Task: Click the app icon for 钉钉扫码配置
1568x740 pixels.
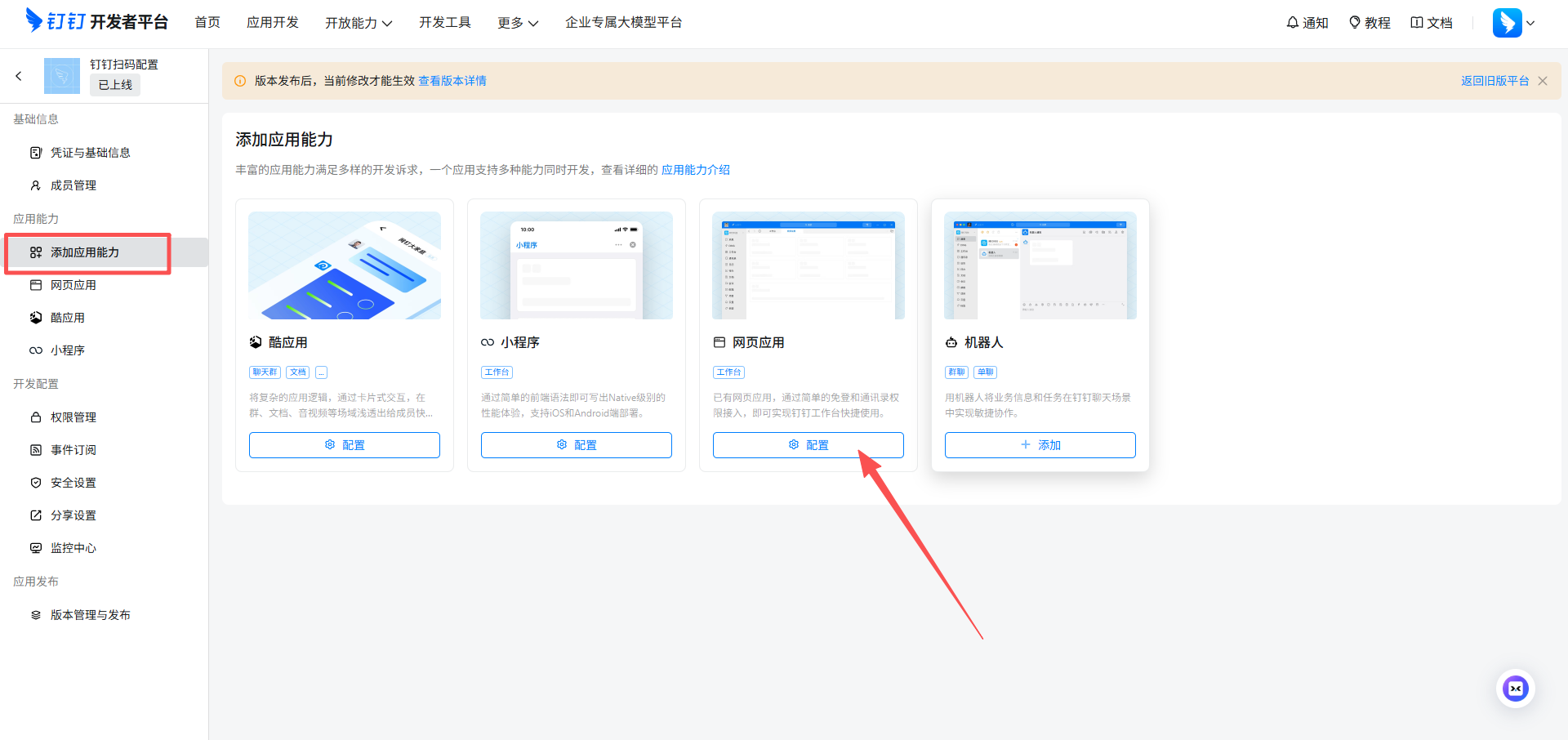Action: click(x=62, y=76)
